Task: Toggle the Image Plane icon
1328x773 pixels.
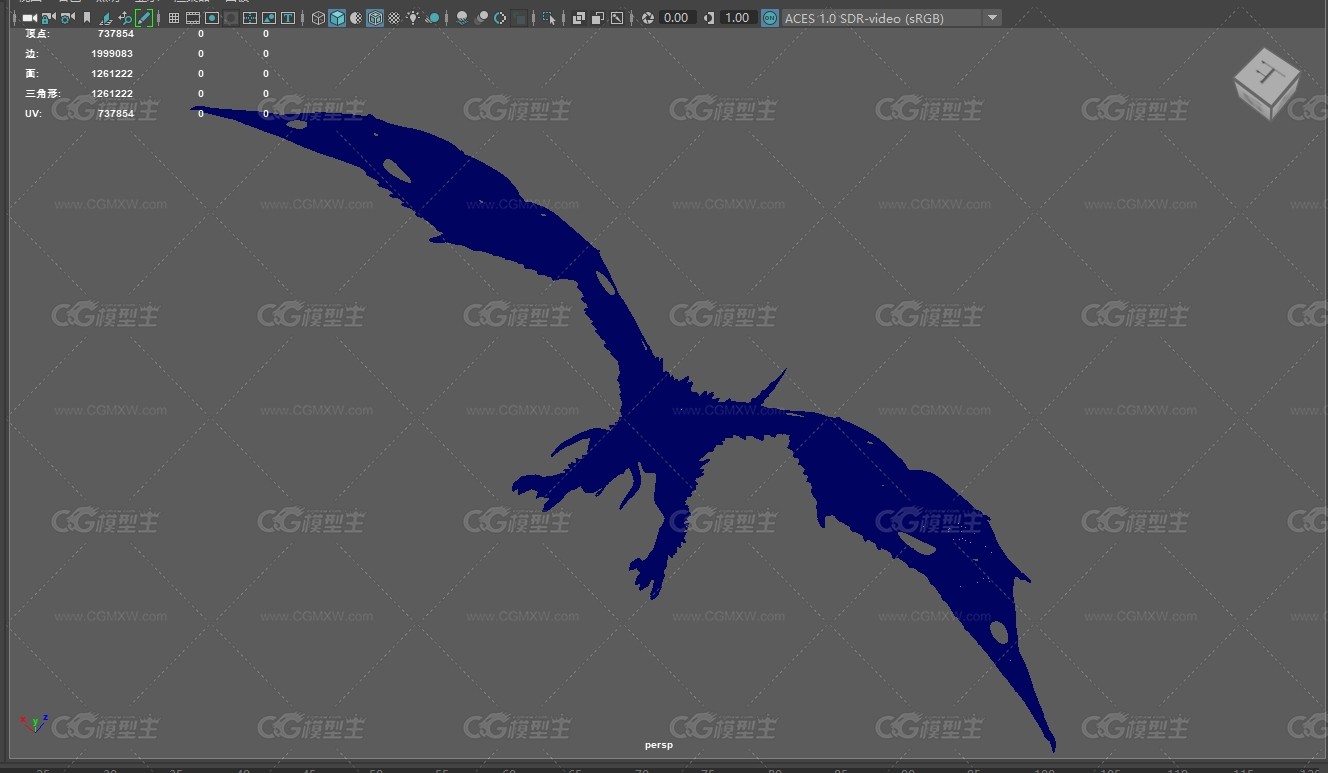Action: [105, 18]
